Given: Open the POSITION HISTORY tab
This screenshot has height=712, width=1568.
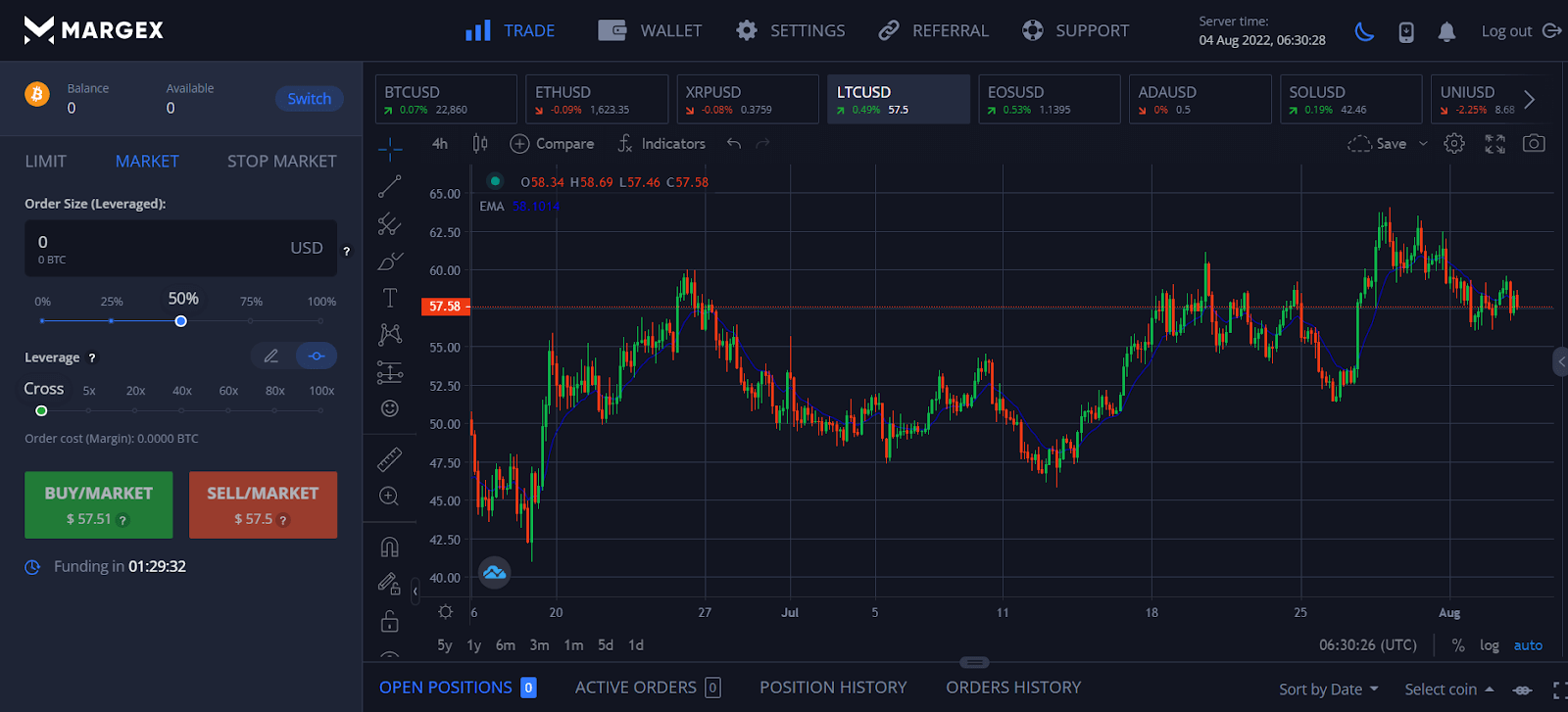Looking at the screenshot, I should point(833,688).
